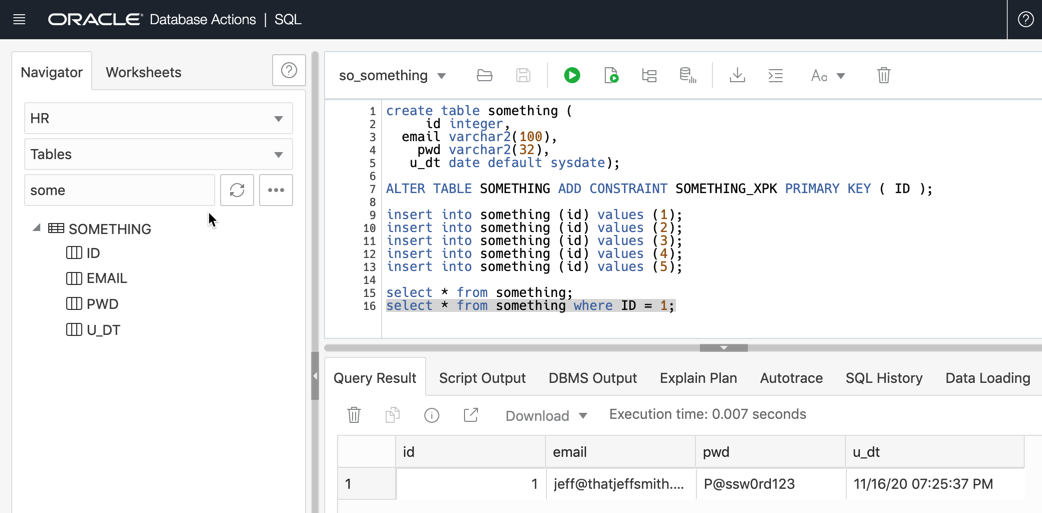Copy query result icon
This screenshot has height=513, width=1042.
point(393,415)
